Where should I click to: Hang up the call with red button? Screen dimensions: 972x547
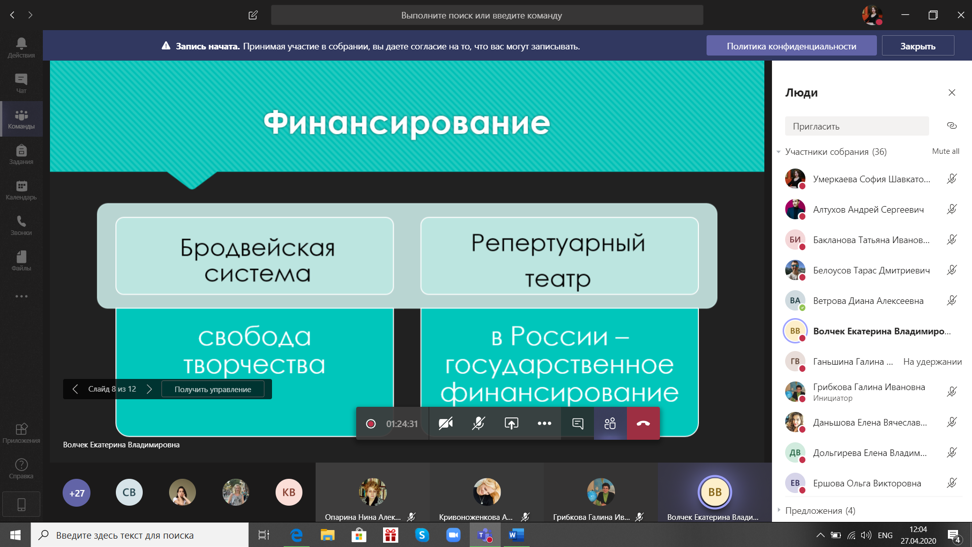pos(643,423)
